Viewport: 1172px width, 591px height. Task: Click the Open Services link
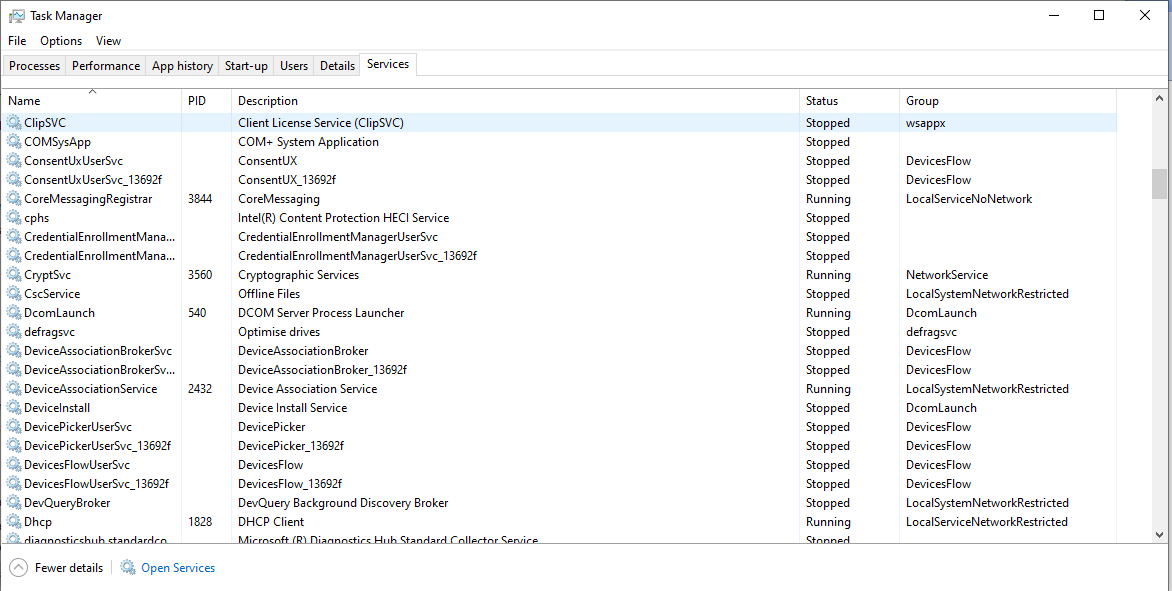coord(178,568)
